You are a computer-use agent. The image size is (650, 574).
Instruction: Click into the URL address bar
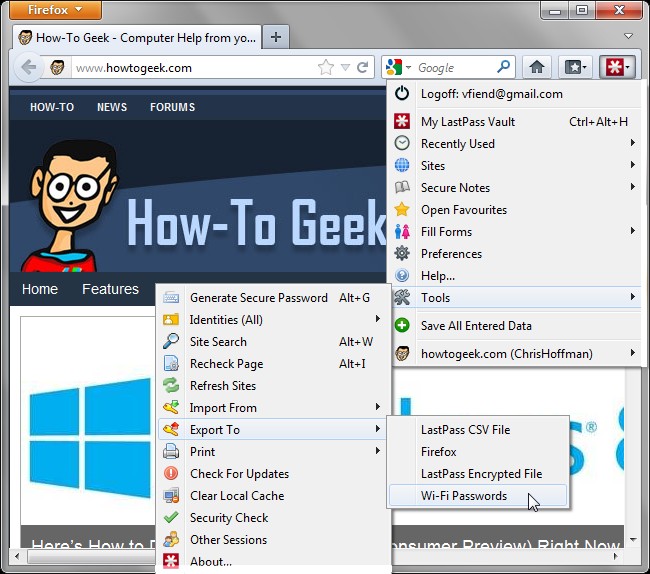pyautogui.click(x=193, y=67)
